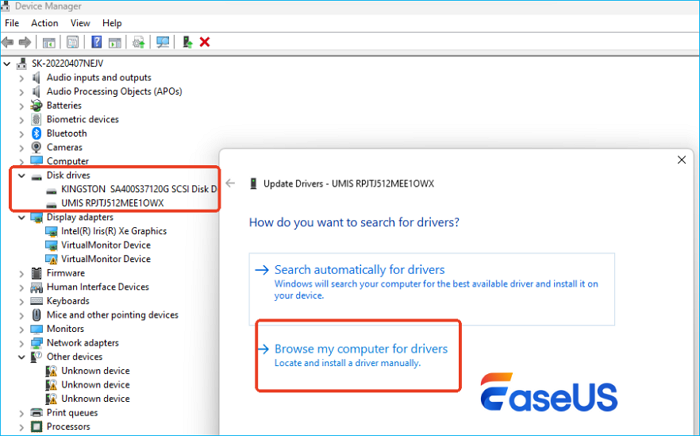The height and width of the screenshot is (436, 700).
Task: Click the back arrow in the Device Manager toolbar
Action: coord(8,42)
